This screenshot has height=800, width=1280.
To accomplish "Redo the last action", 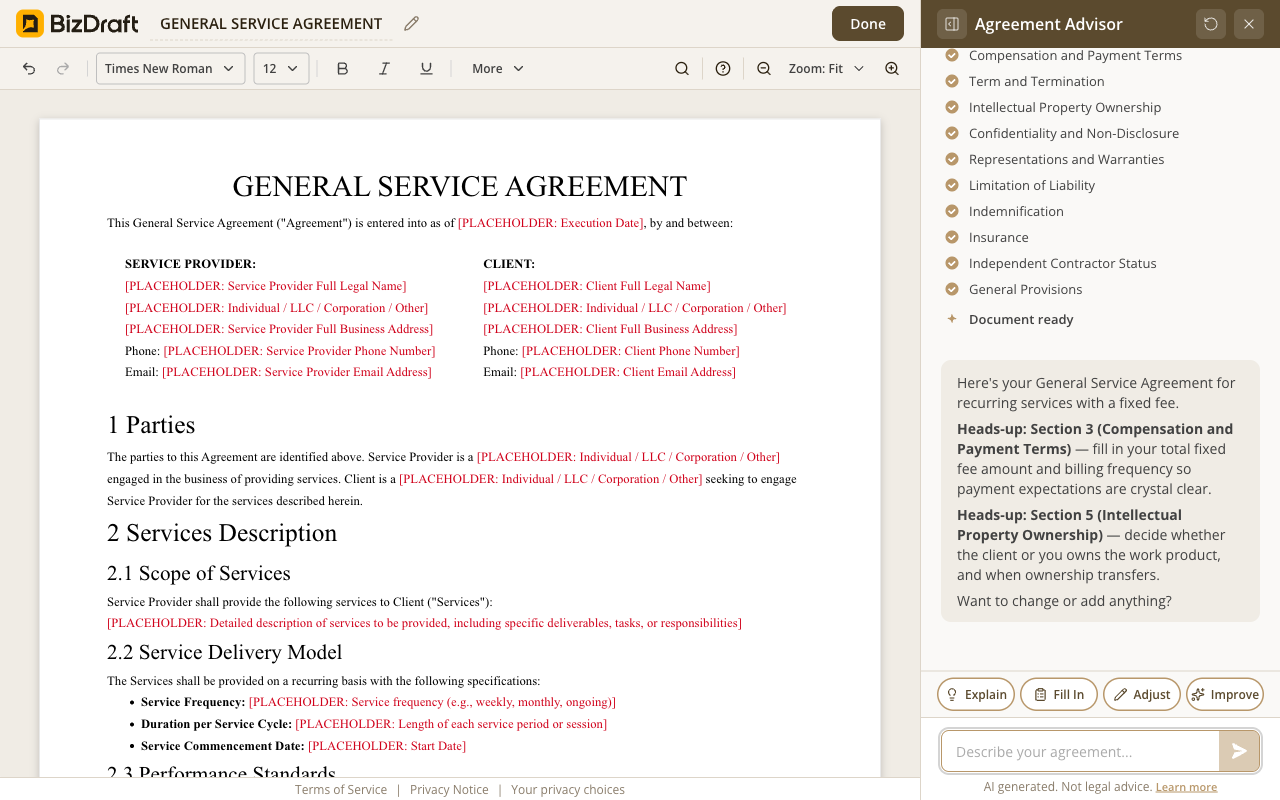I will coord(63,68).
